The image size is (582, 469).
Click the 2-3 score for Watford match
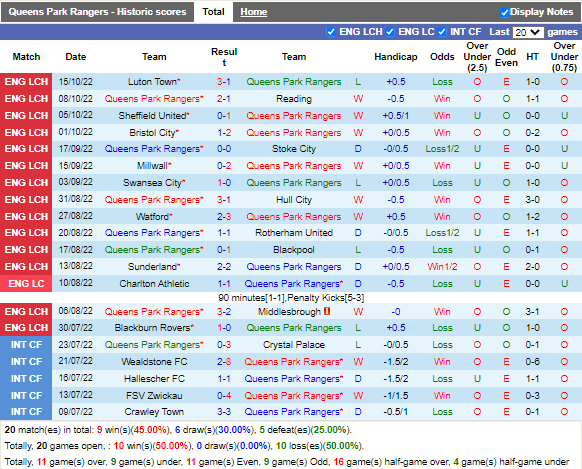point(224,216)
